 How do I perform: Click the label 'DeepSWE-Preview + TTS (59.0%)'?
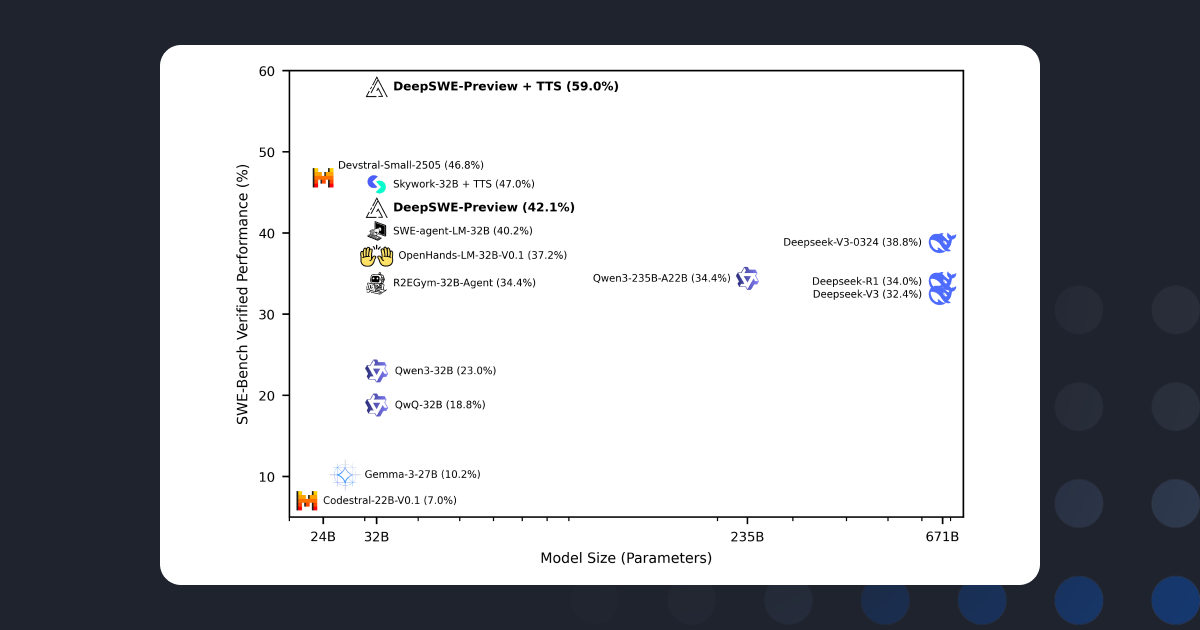[506, 87]
